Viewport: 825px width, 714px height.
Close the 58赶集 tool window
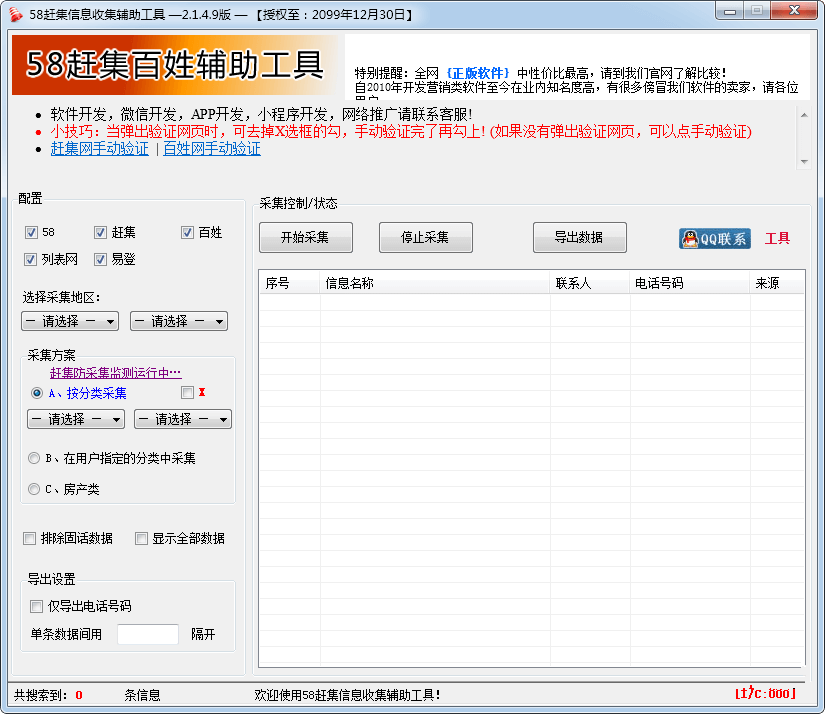coord(794,11)
